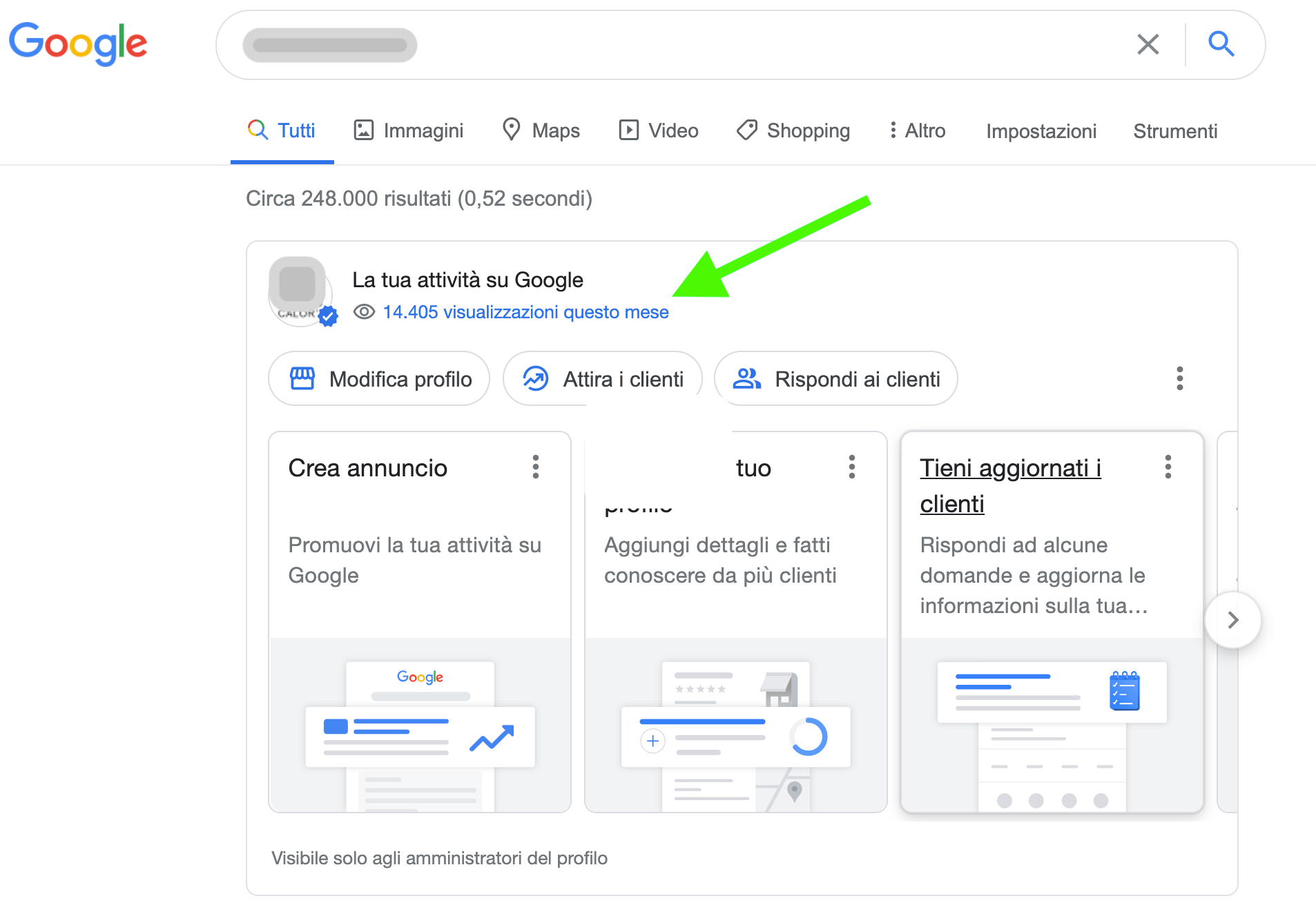
Task: Click the people icon in Rispondi ai clienti
Action: pyautogui.click(x=746, y=378)
